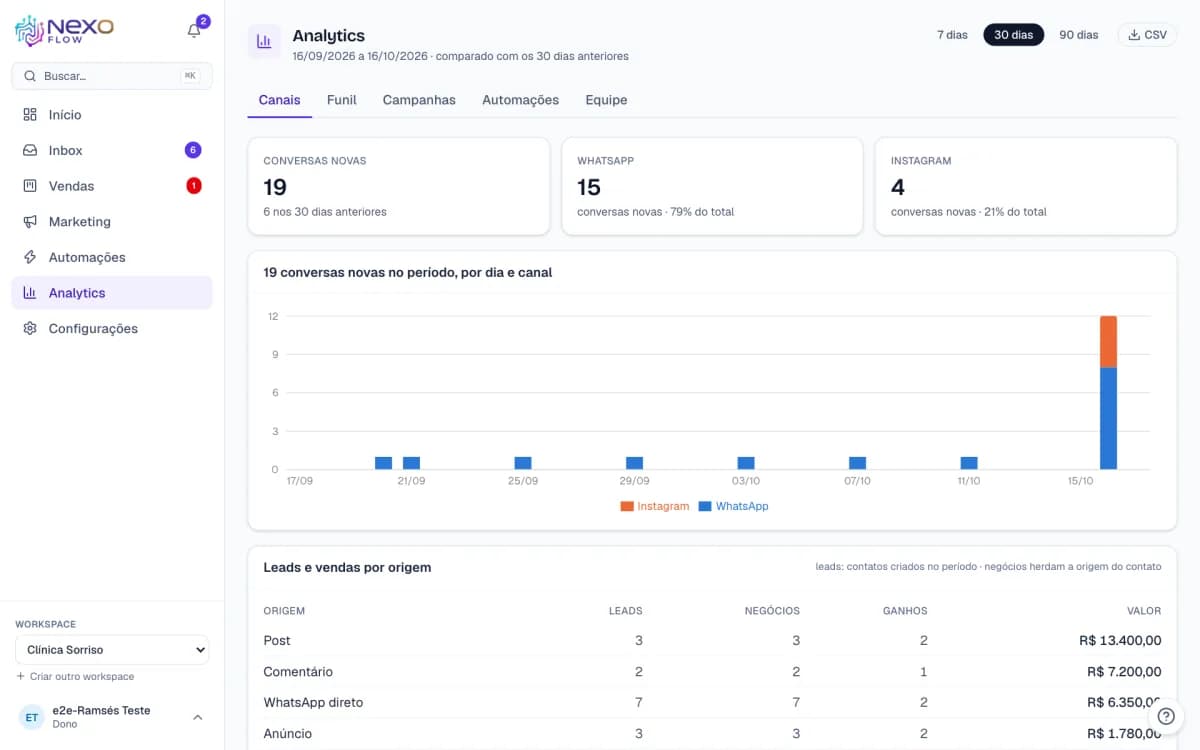Image resolution: width=1200 pixels, height=750 pixels.
Task: Open the notifications bell
Action: 194,31
